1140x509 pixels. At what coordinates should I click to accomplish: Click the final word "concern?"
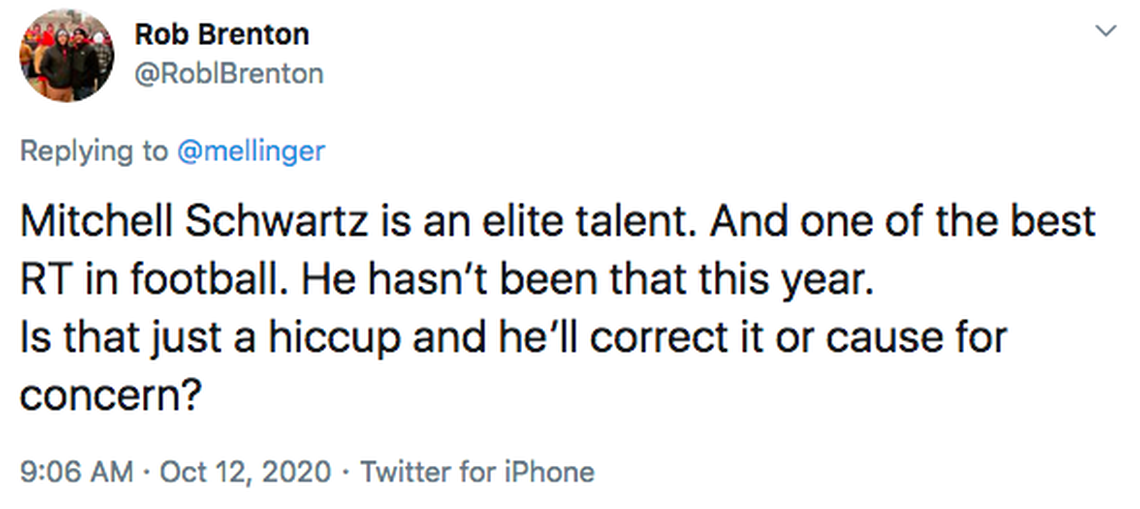coord(112,397)
